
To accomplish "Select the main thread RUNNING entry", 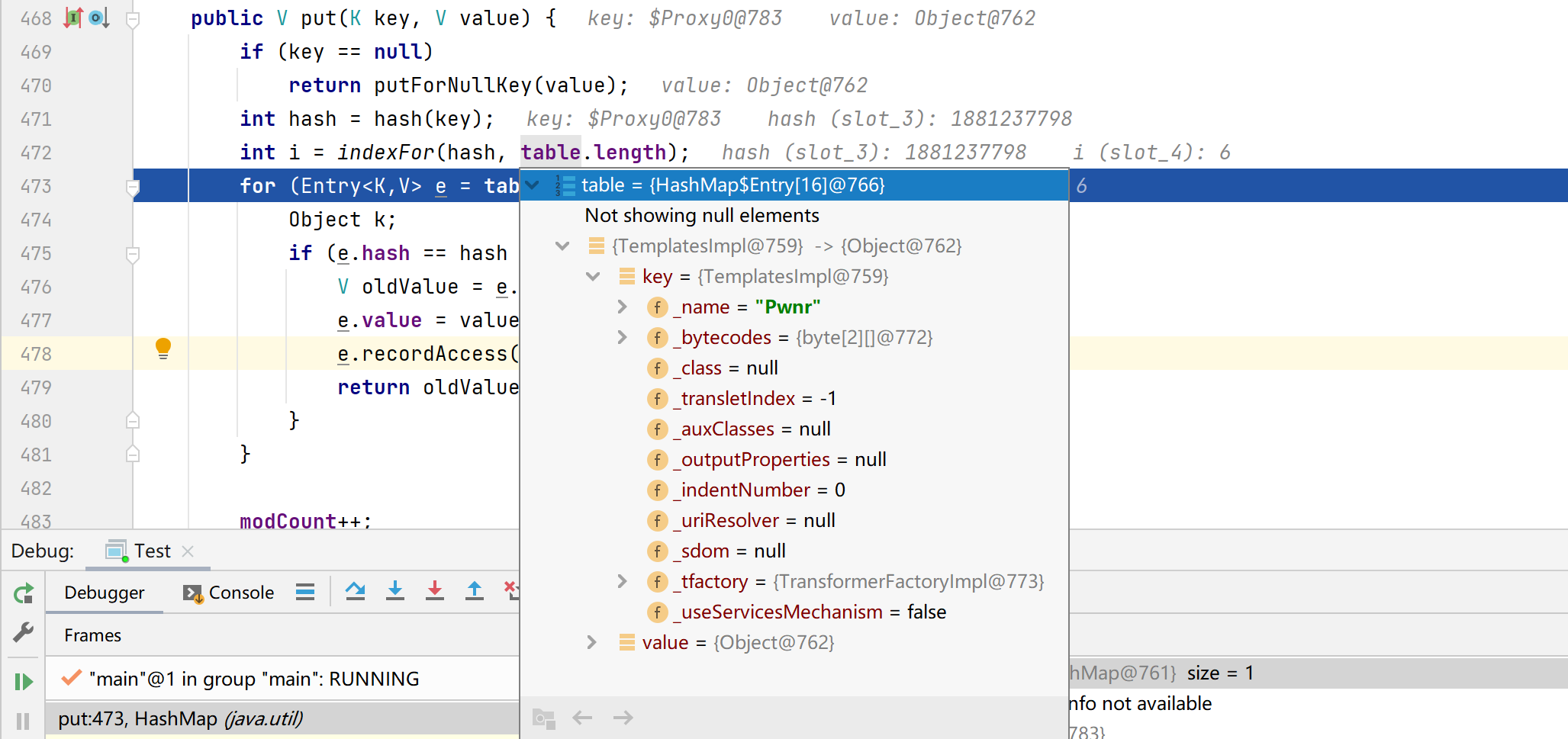I will click(282, 679).
